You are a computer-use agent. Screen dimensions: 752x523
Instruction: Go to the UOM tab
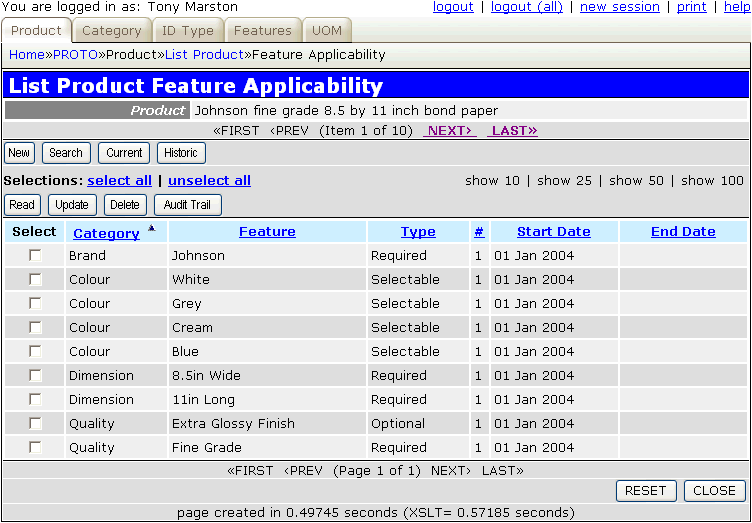[326, 31]
